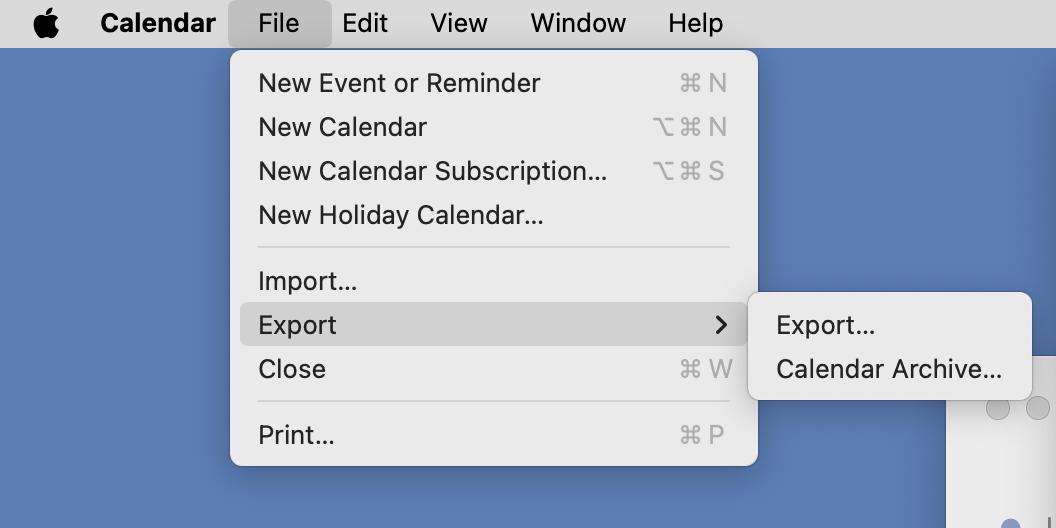1056x528 pixels.
Task: Choose New Event or Reminder
Action: pos(399,83)
